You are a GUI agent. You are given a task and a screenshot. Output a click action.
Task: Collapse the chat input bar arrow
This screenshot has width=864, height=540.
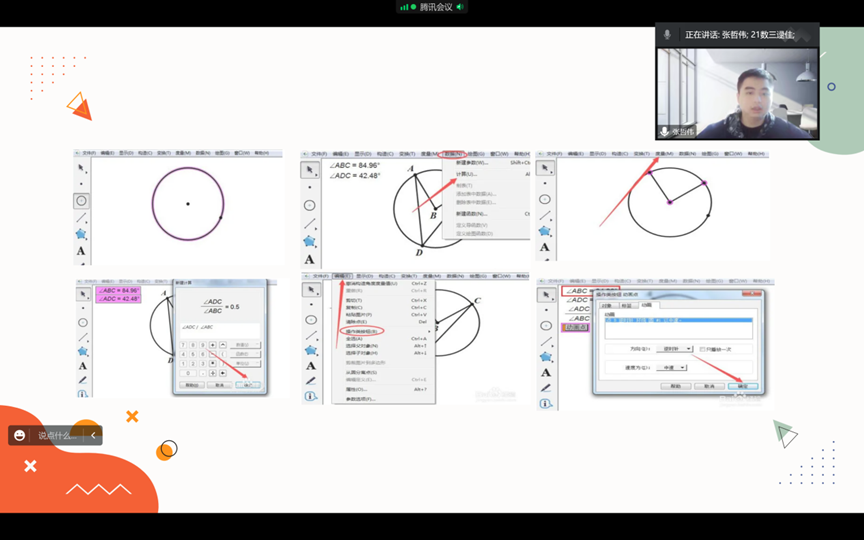93,435
